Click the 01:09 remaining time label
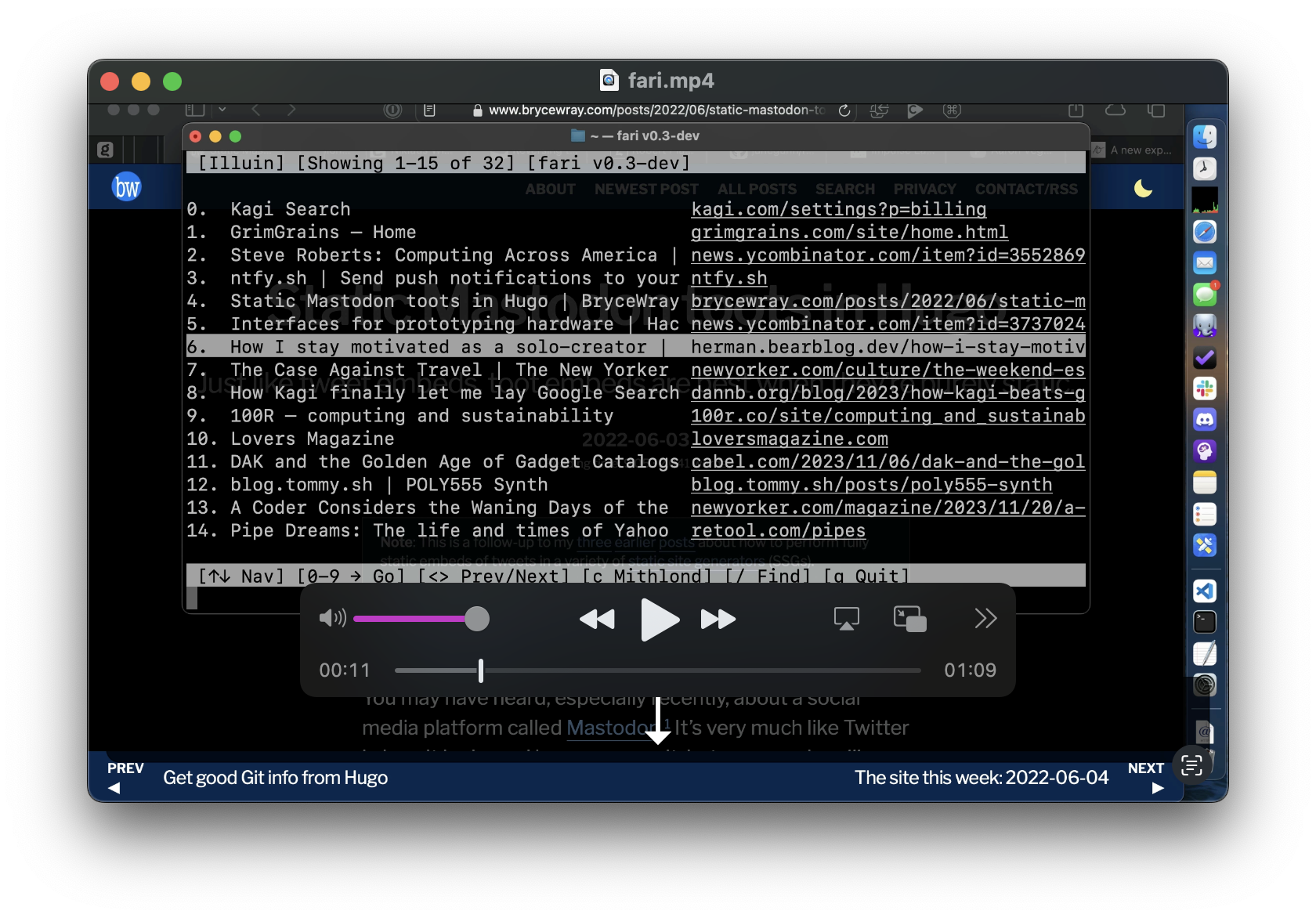Screen dimensions: 1316x918 (970, 670)
